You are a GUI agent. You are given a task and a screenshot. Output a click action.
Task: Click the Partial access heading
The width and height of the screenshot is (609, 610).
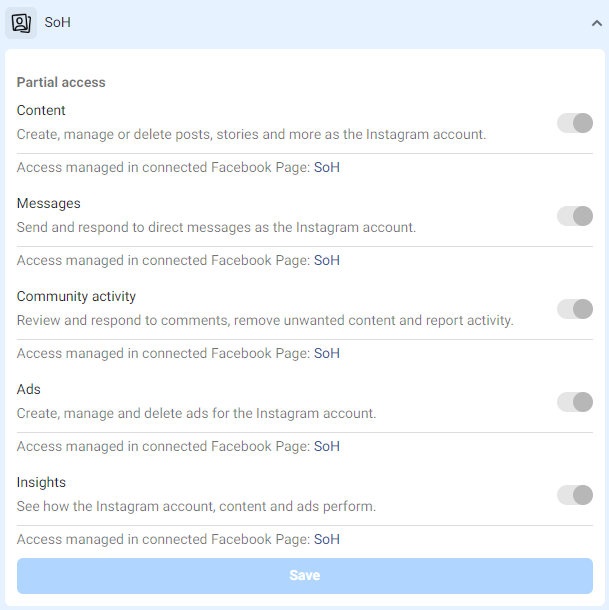[x=61, y=82]
